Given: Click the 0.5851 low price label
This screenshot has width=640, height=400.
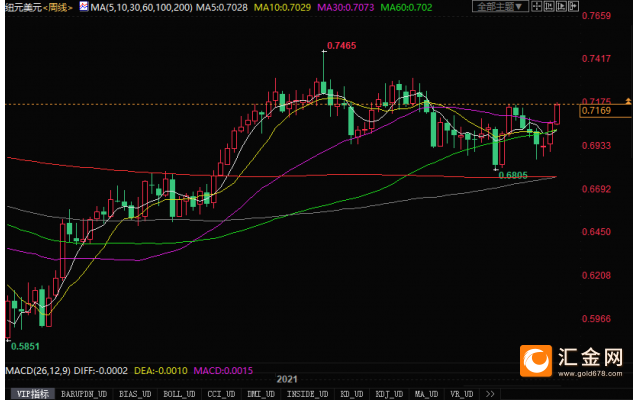Looking at the screenshot, I should point(25,347).
